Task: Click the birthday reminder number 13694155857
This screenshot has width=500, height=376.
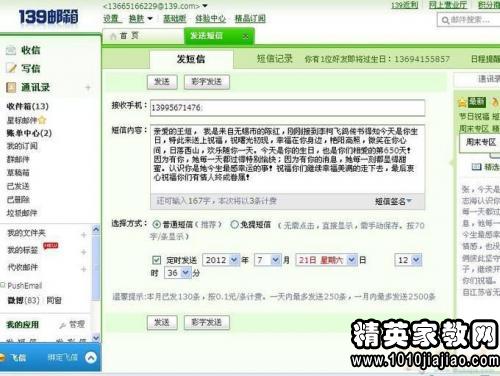Action: point(422,59)
